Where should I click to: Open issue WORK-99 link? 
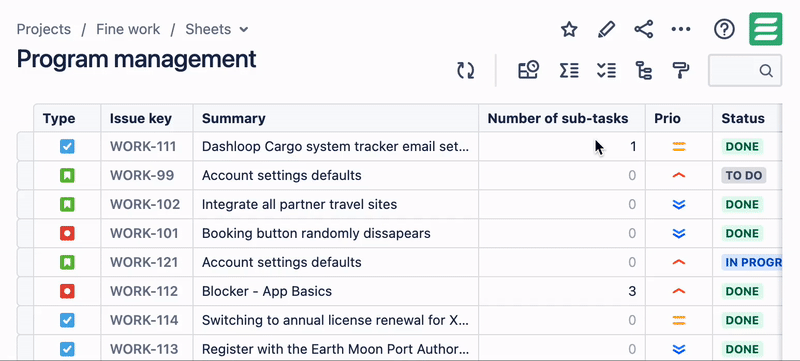pos(142,176)
